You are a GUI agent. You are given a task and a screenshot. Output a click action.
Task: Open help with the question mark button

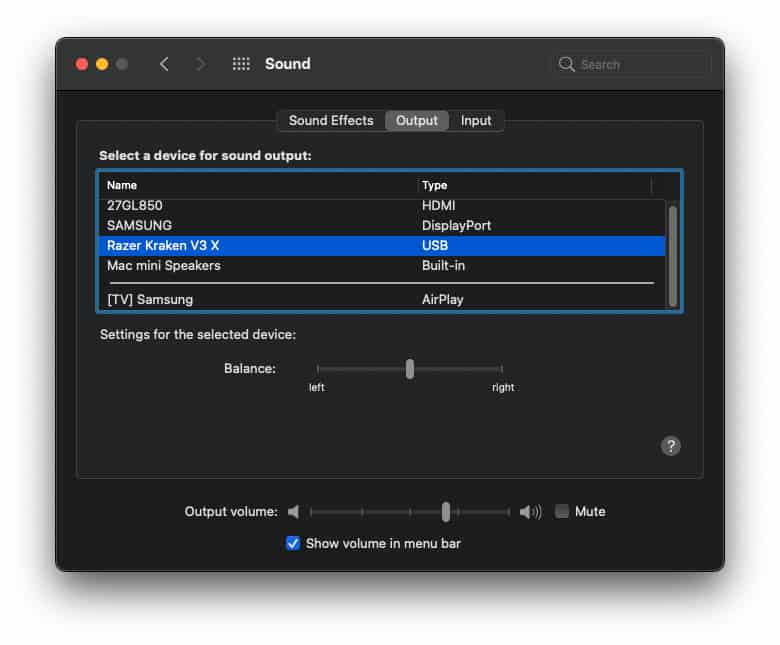pyautogui.click(x=671, y=446)
